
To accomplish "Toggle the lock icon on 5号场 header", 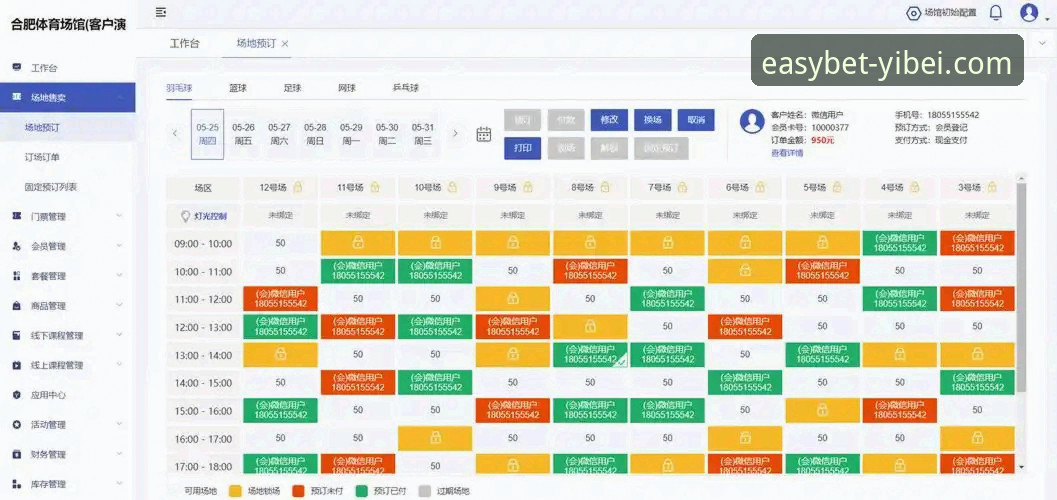I will coord(837,187).
